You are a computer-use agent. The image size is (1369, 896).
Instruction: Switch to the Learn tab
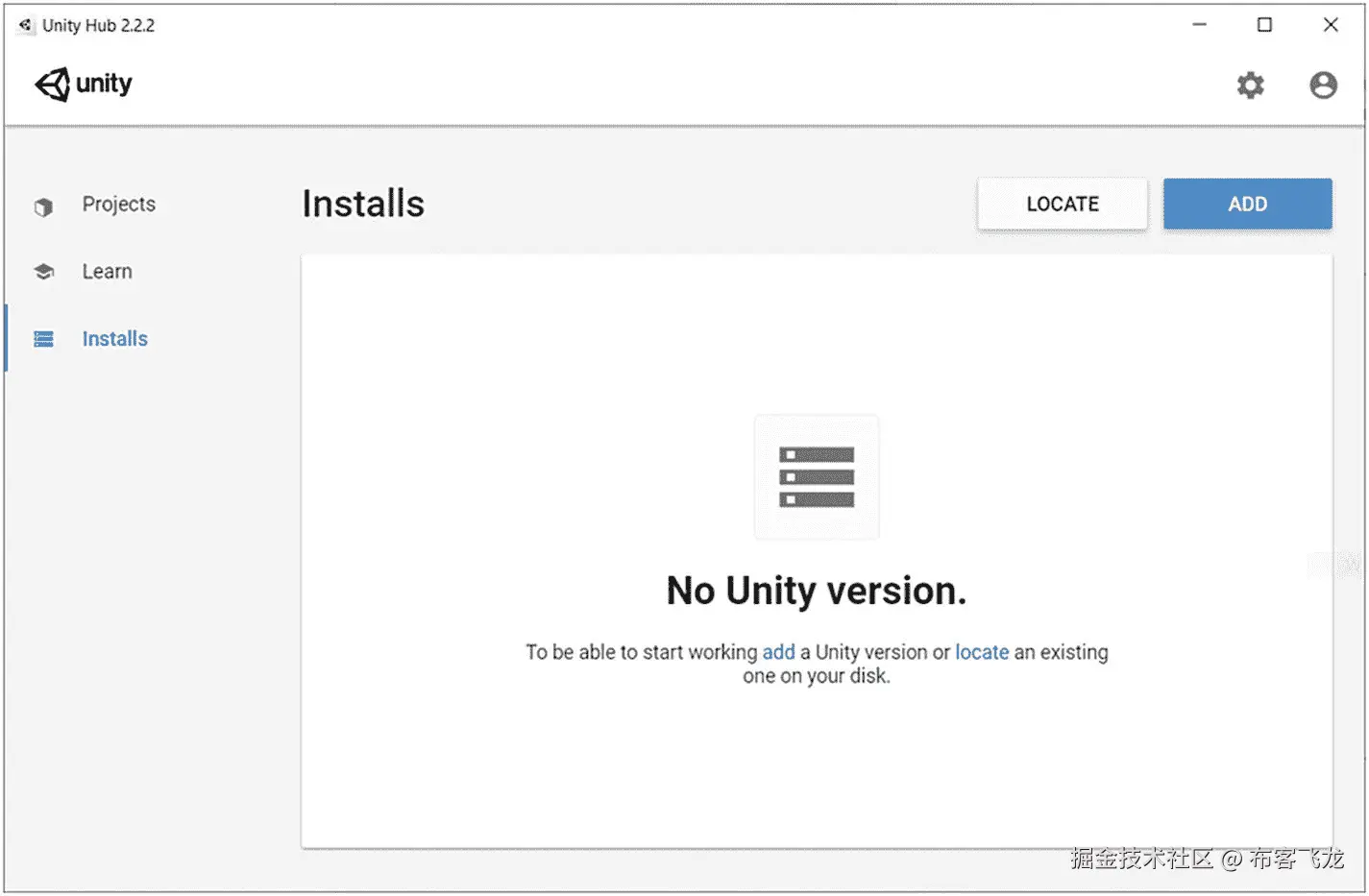coord(107,272)
